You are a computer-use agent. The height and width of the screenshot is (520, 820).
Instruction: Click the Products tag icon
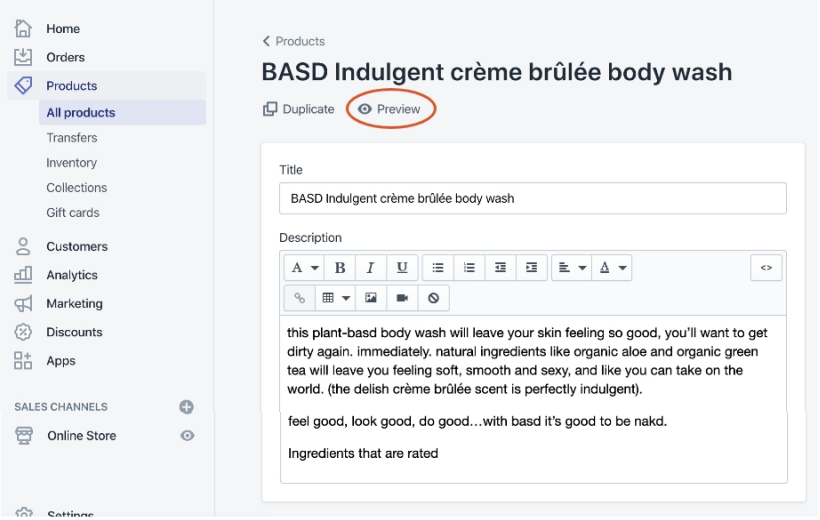pos(23,85)
